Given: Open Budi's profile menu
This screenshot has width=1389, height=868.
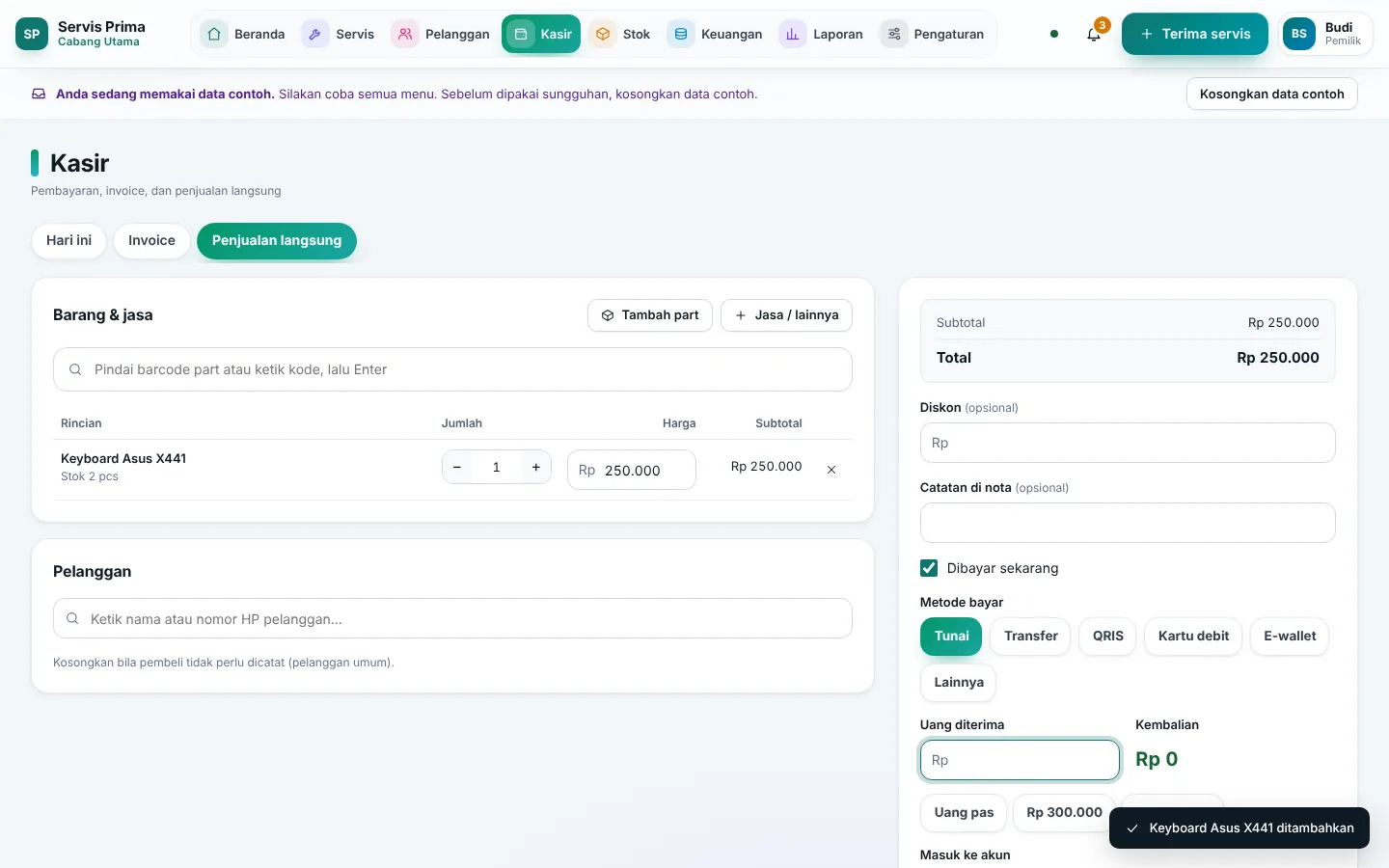Looking at the screenshot, I should (1325, 34).
